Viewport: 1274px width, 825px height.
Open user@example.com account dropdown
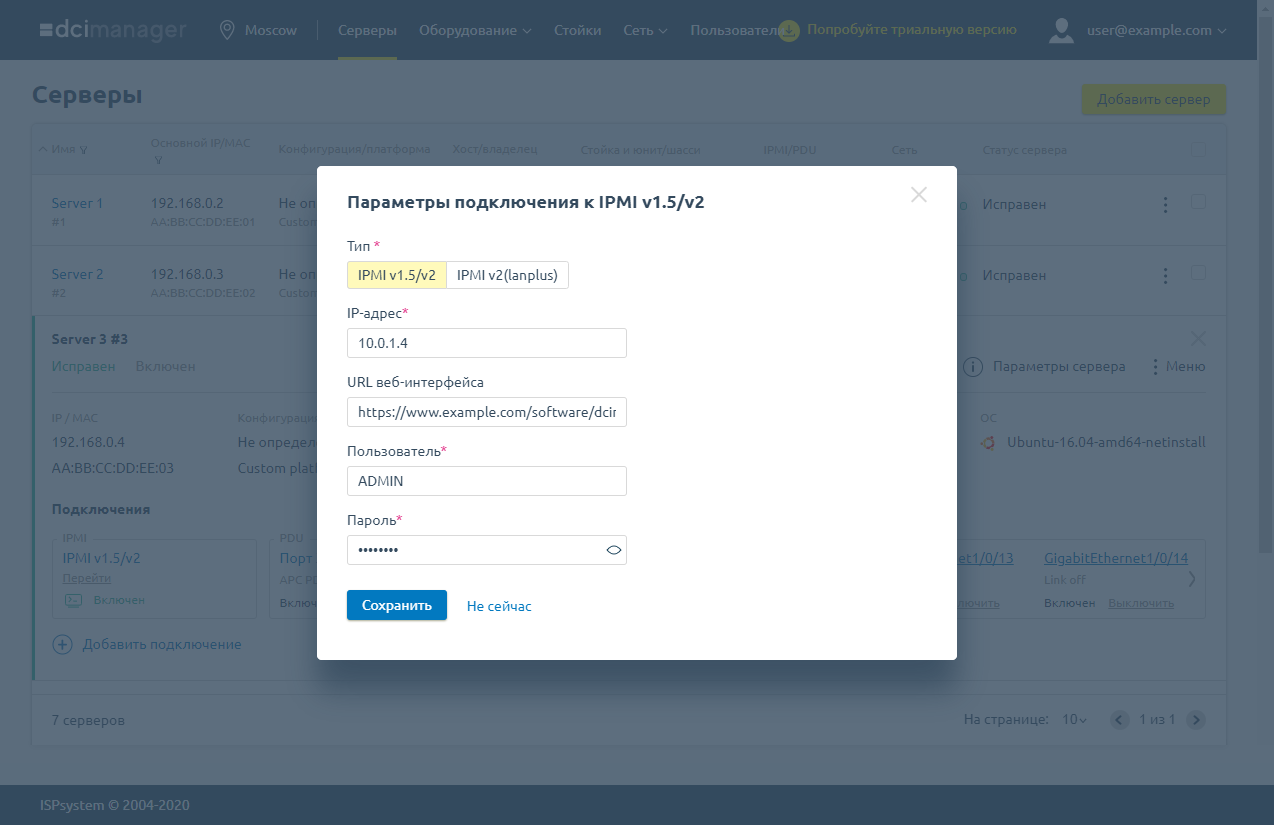tap(1156, 30)
